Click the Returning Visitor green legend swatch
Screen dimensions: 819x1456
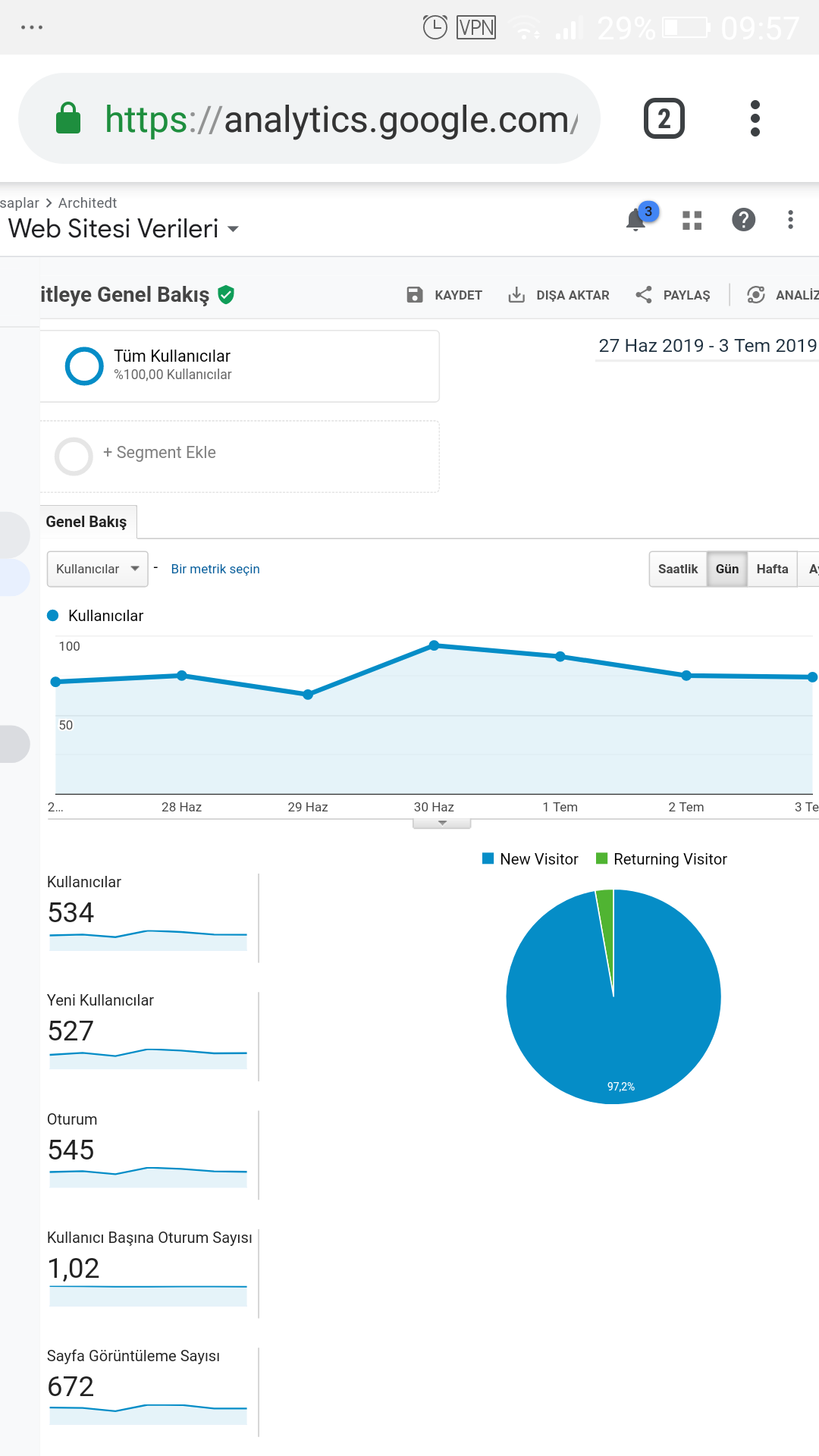(602, 858)
